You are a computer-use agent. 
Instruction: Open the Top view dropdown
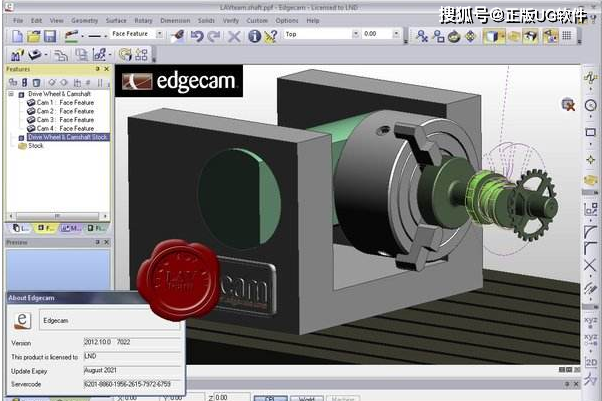tap(356, 34)
